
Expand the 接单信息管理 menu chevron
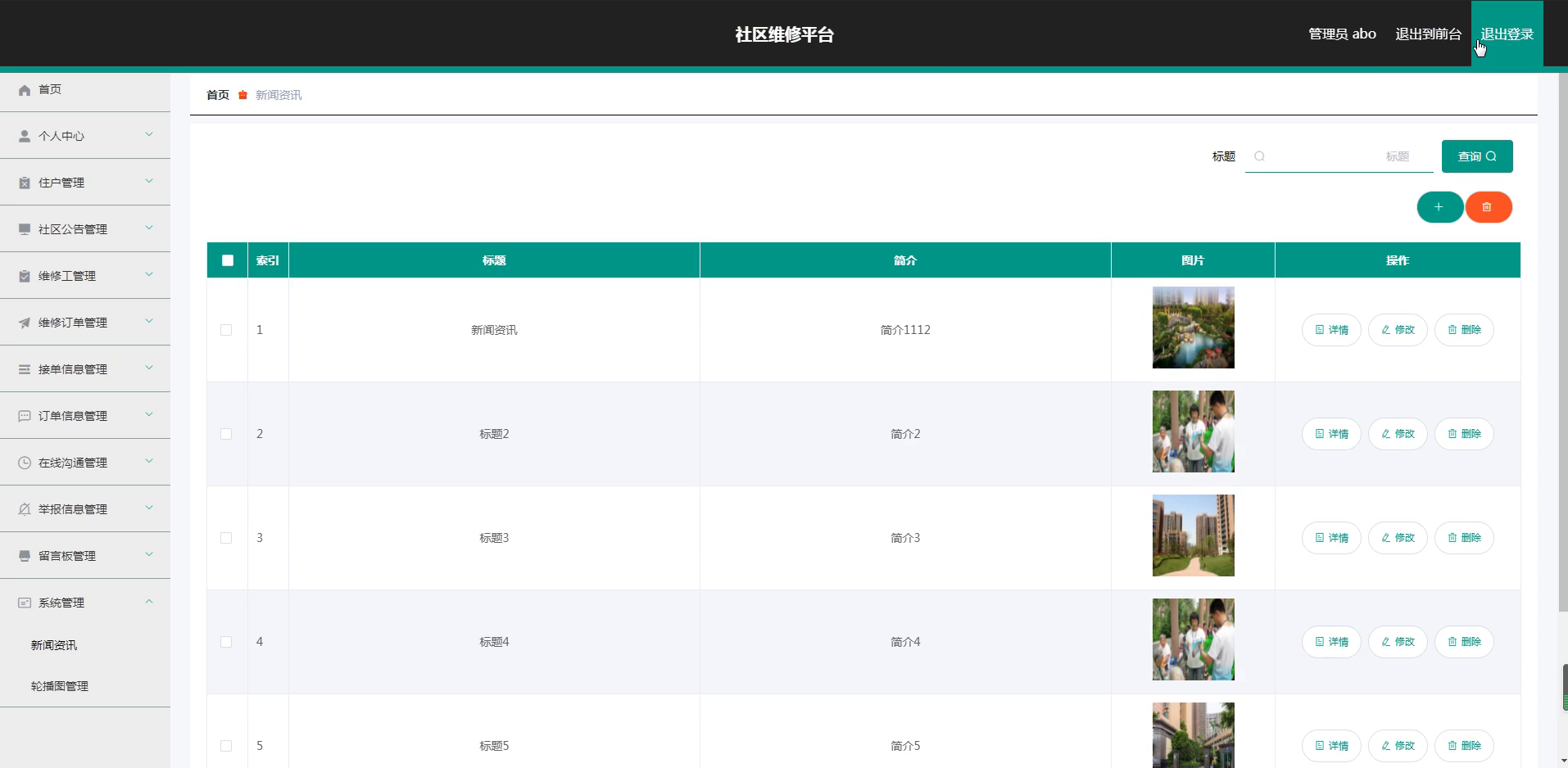click(149, 368)
